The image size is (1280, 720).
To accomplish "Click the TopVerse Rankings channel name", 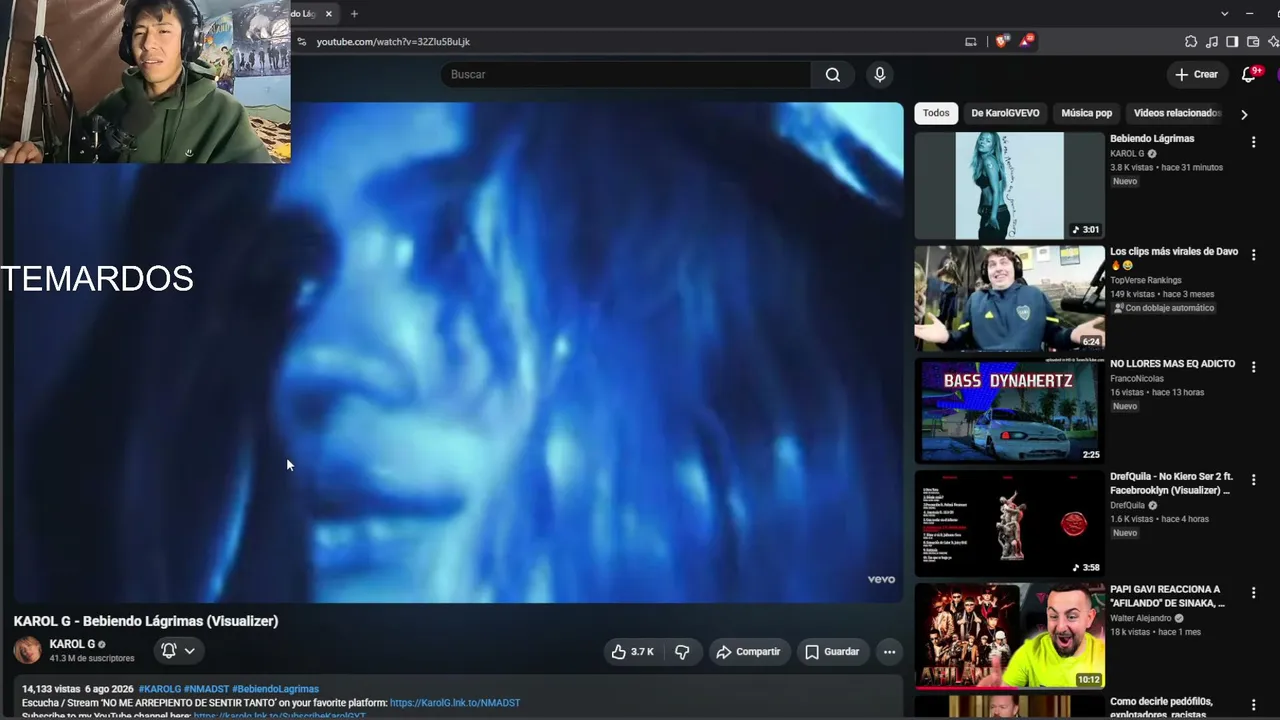I will [x=1146, y=280].
